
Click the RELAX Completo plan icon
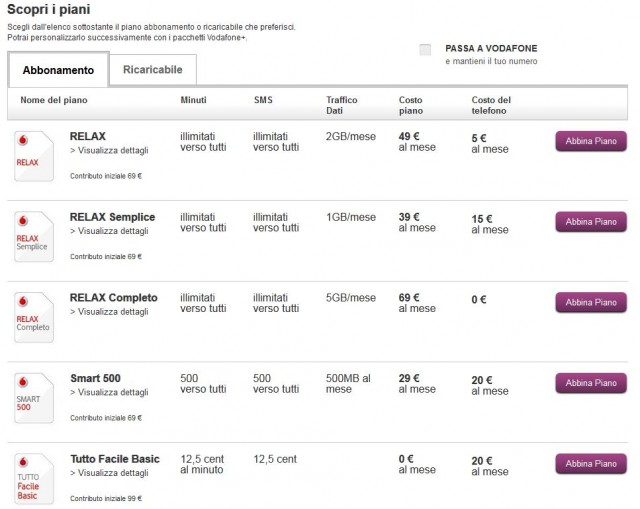click(33, 318)
